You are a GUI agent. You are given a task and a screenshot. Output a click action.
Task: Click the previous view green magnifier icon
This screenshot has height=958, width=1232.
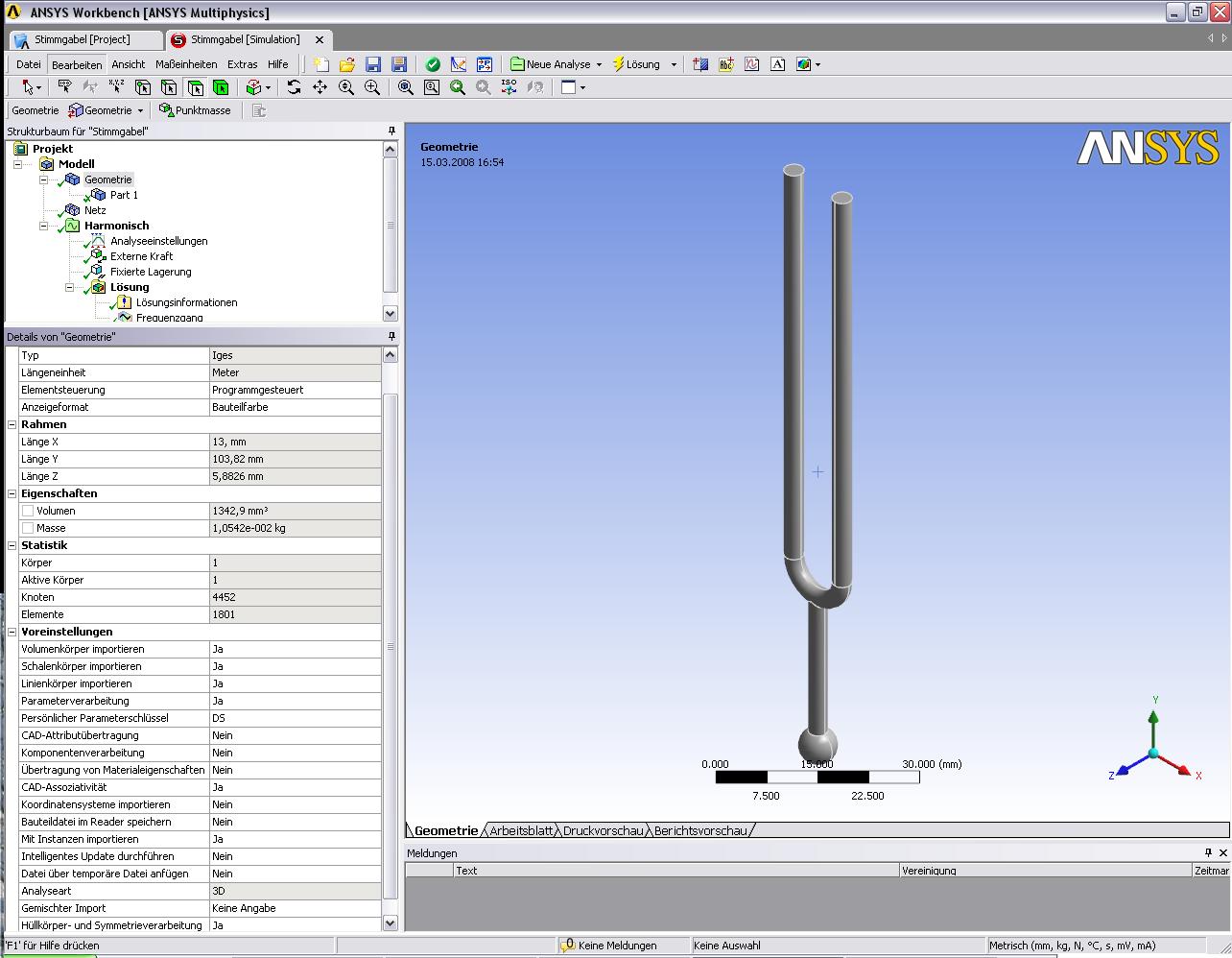point(458,87)
